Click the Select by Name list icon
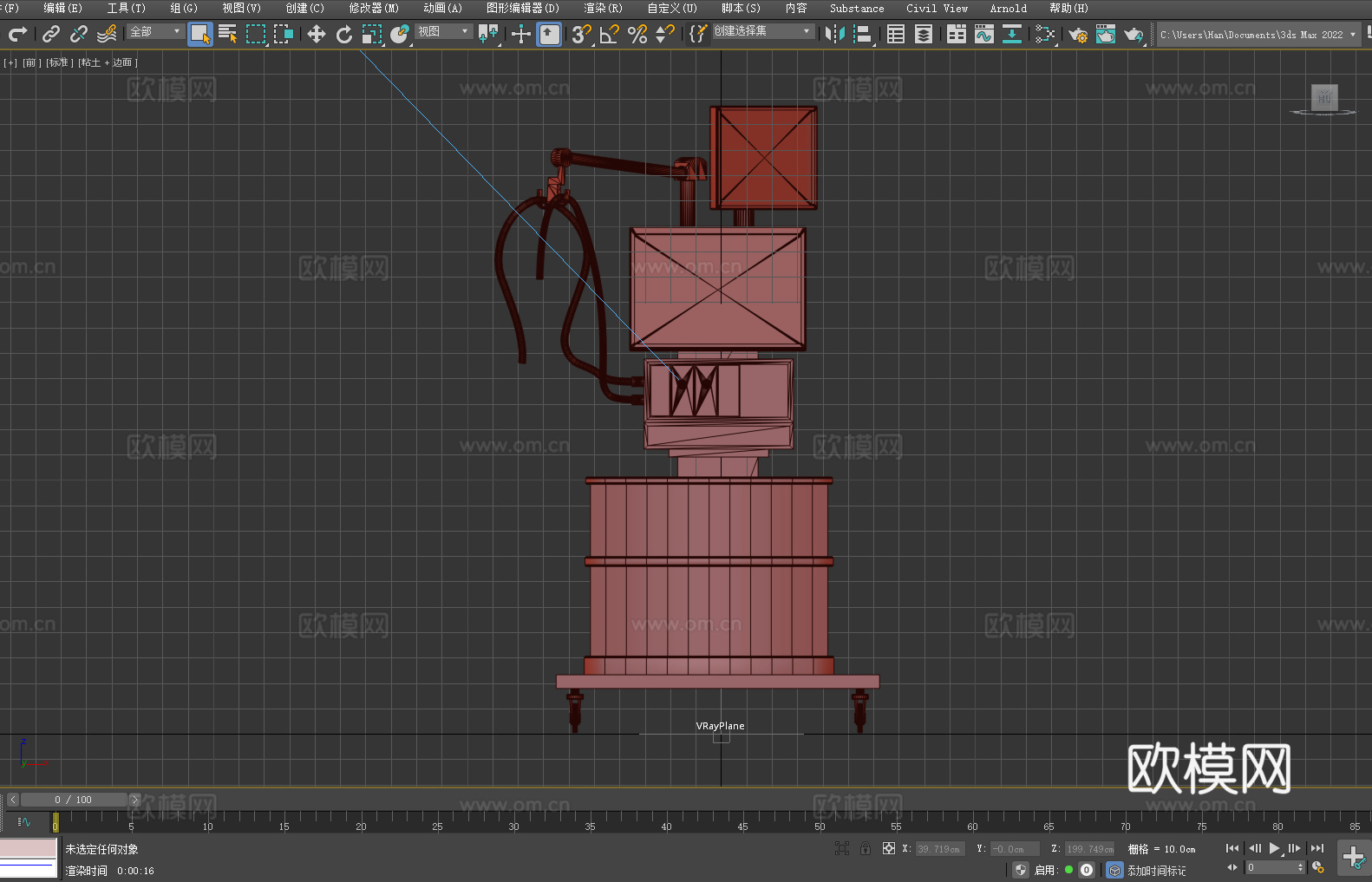Screen dimensions: 1372x882 [x=227, y=34]
